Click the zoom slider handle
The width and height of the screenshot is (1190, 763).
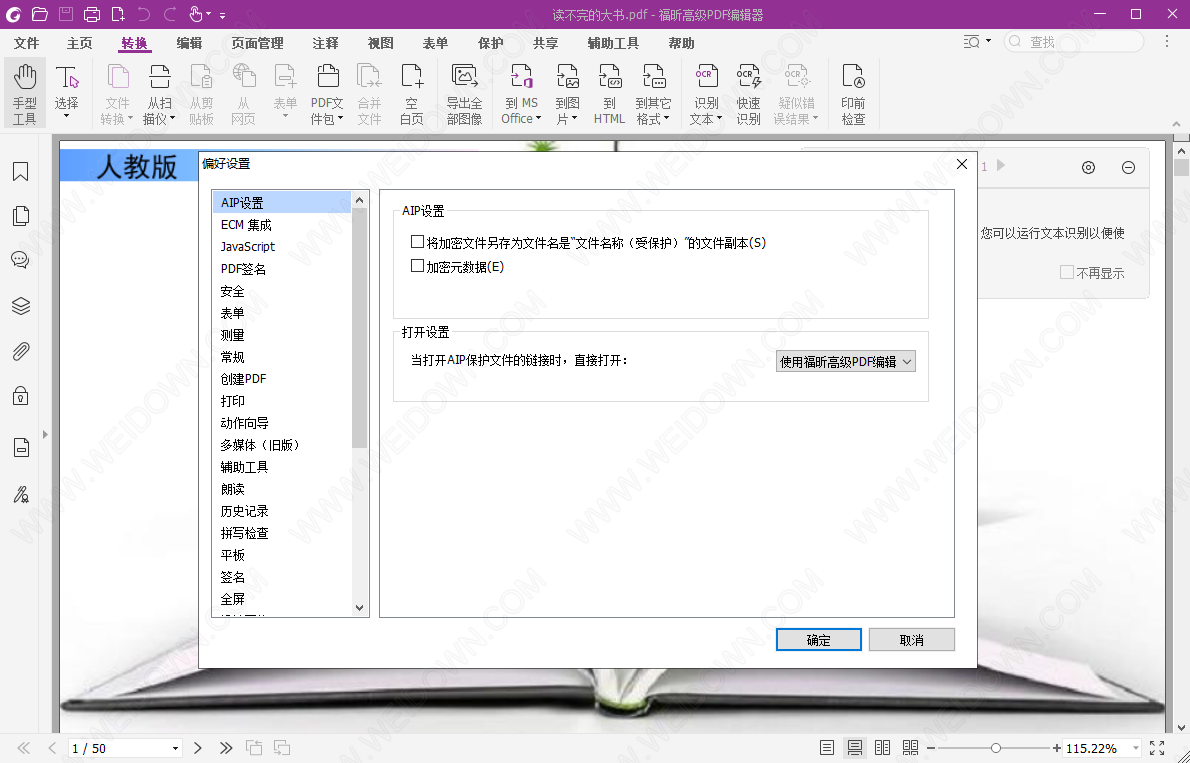point(996,748)
